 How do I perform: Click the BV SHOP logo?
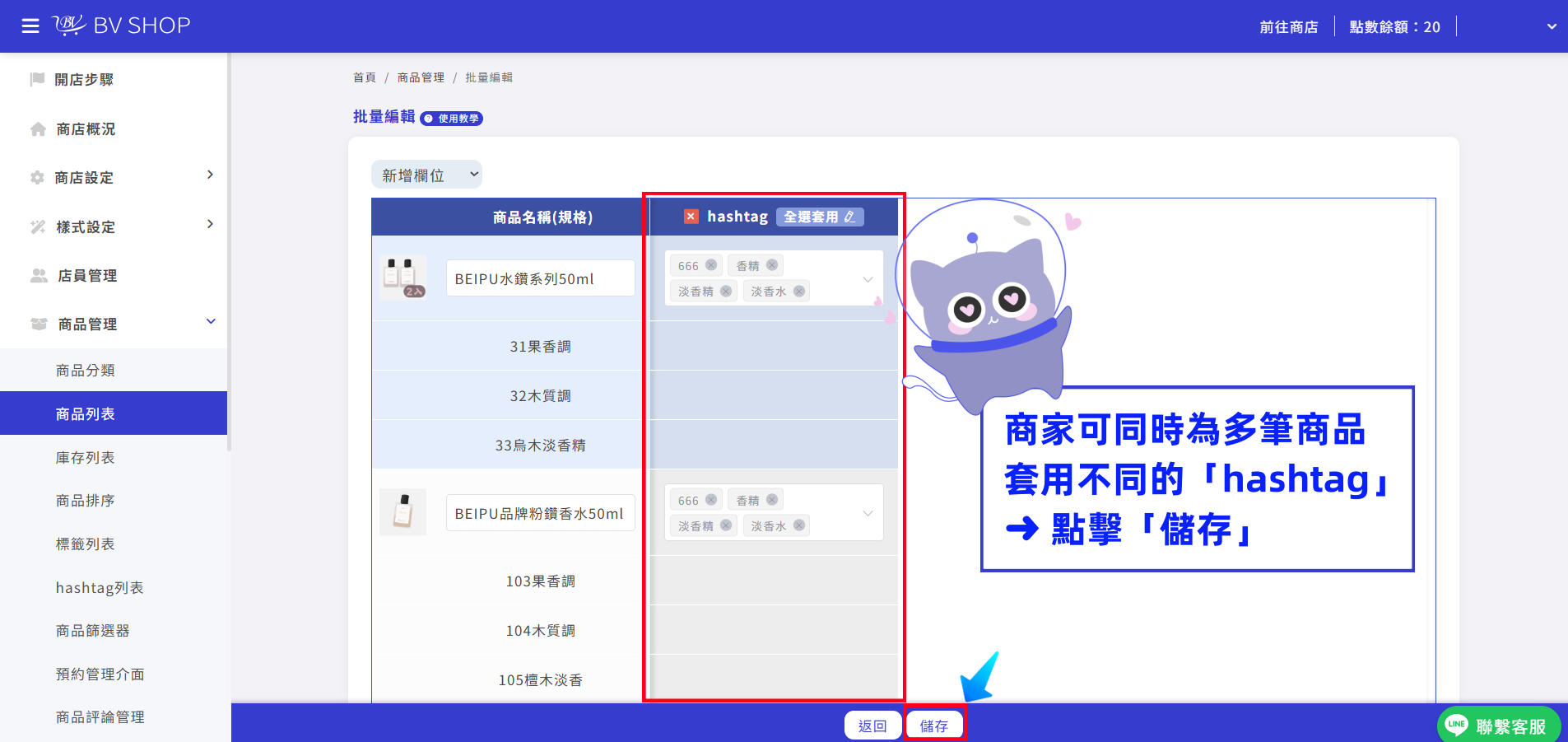point(121,26)
